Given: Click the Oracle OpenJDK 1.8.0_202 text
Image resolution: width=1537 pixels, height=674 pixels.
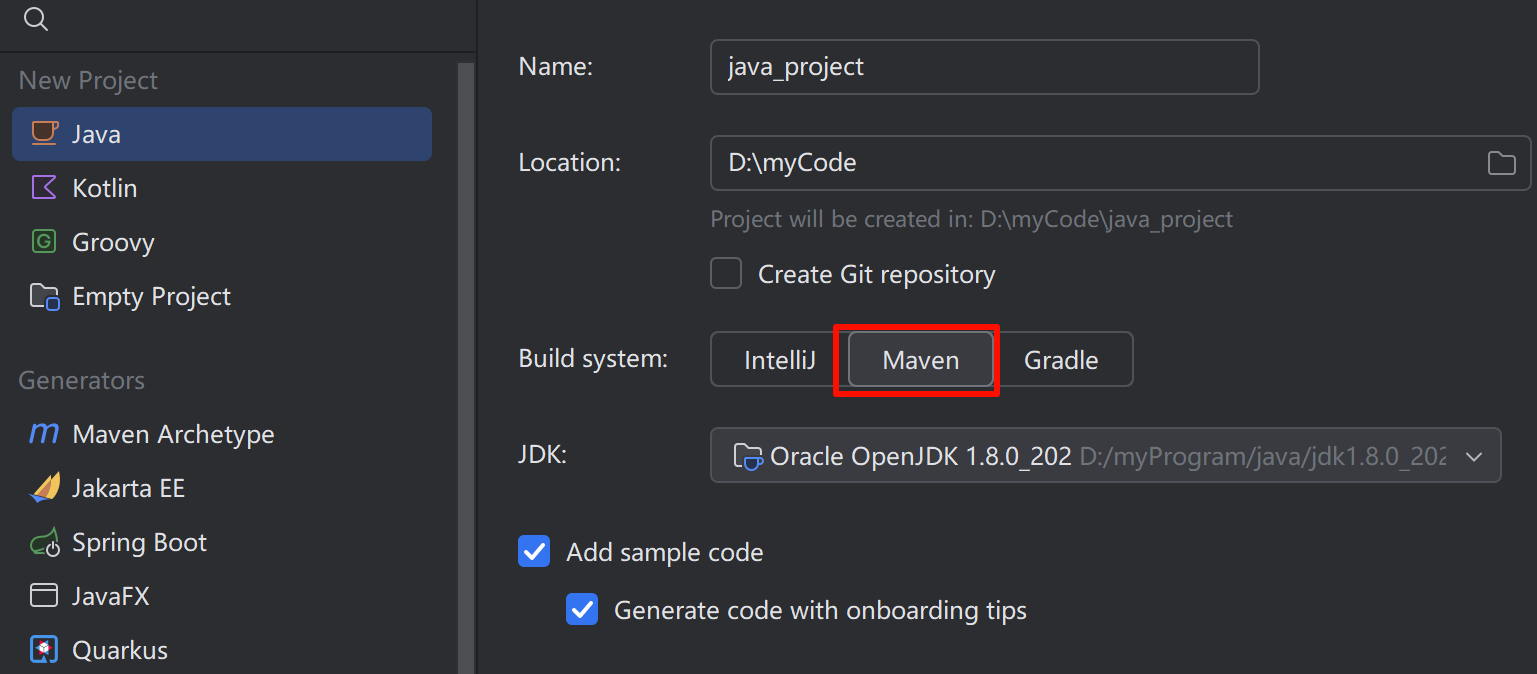Looking at the screenshot, I should pos(921,457).
